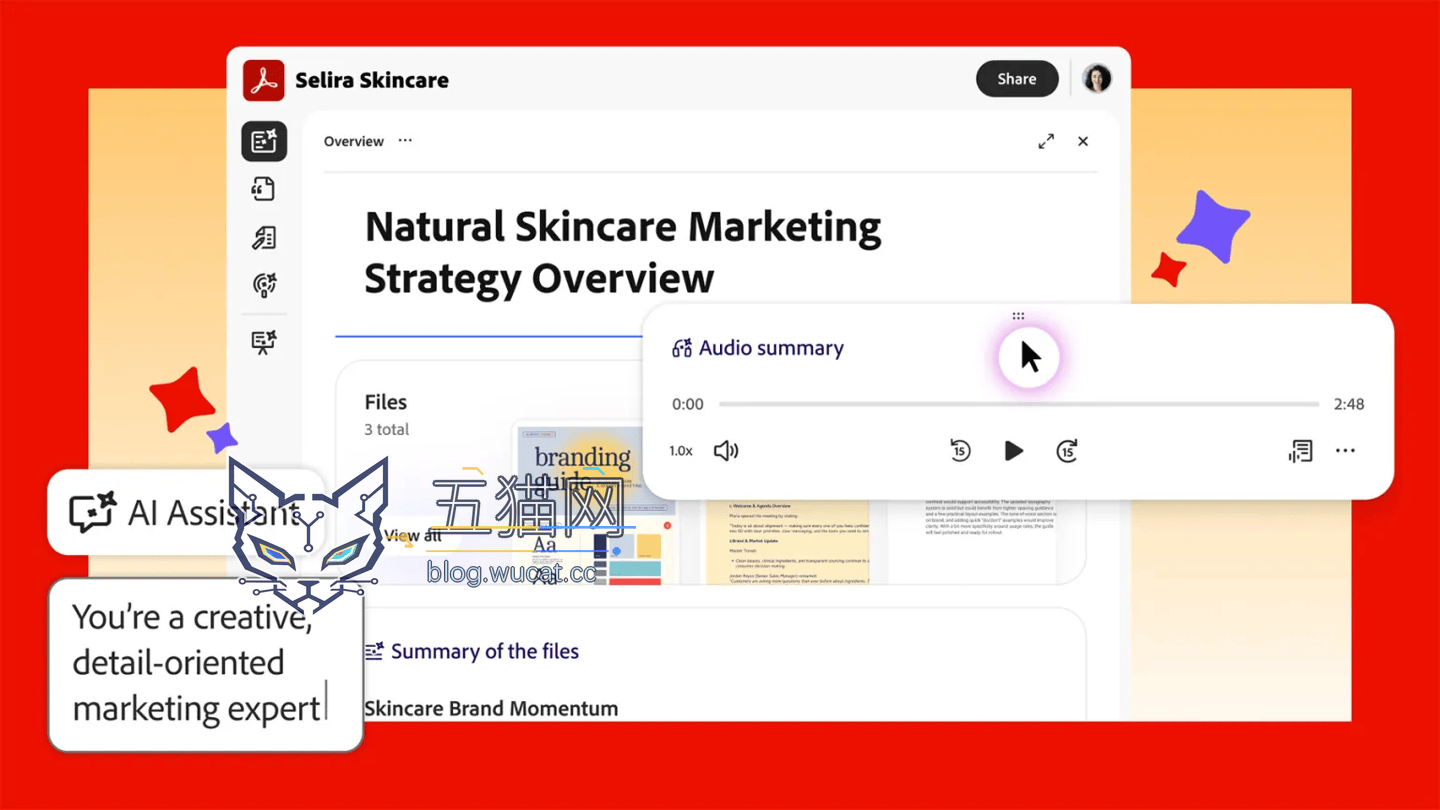Click the Selira Skincare title
Image resolution: width=1440 pixels, height=810 pixels.
click(372, 80)
